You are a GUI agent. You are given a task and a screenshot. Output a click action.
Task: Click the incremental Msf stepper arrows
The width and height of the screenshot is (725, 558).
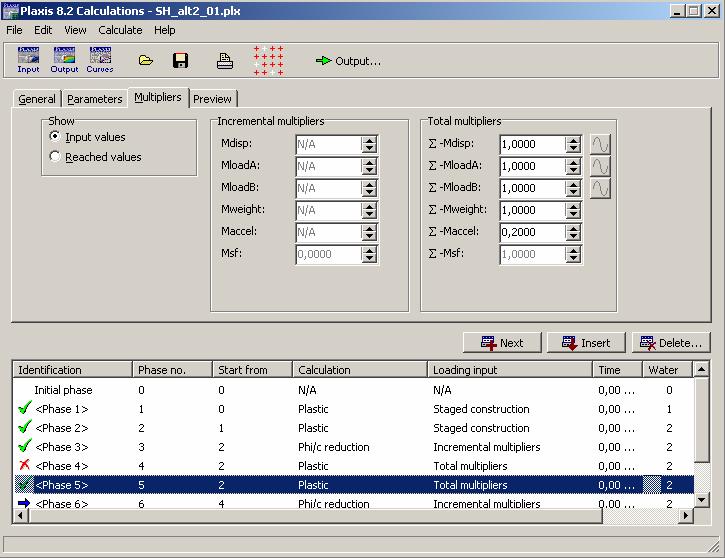point(369,254)
